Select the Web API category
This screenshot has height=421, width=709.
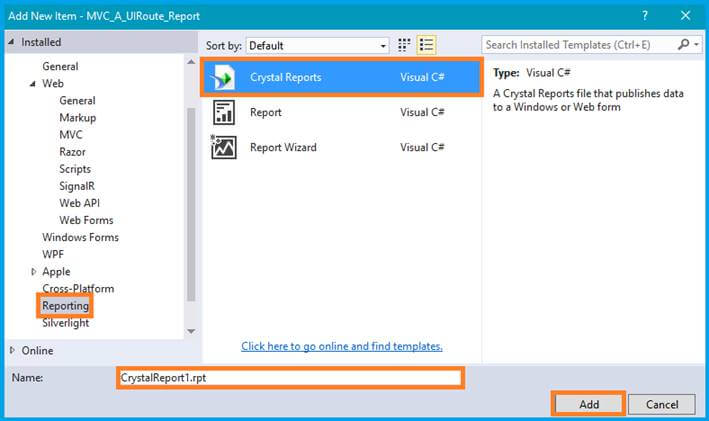tap(80, 203)
